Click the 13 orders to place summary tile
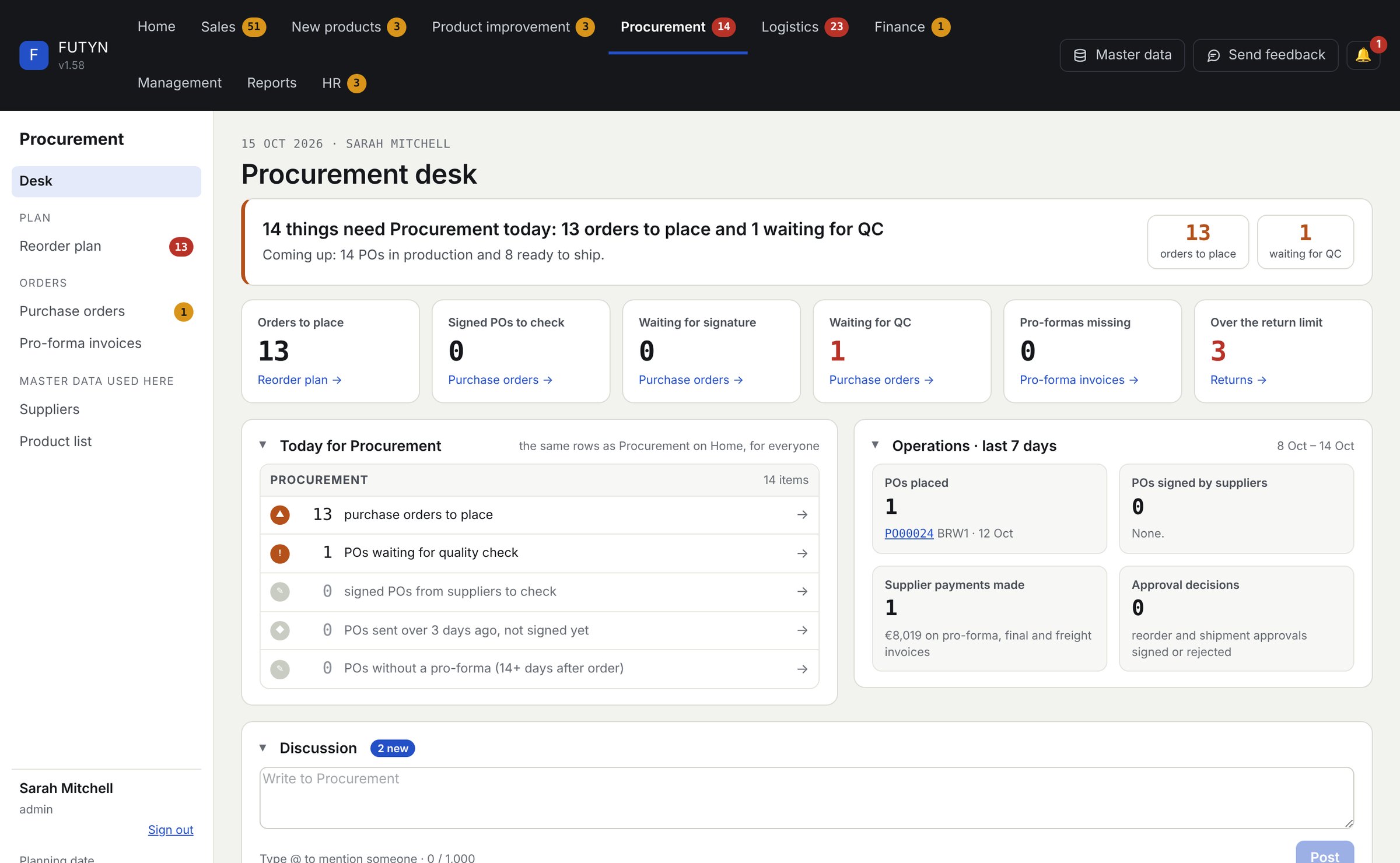This screenshot has height=863, width=1400. coord(1198,242)
